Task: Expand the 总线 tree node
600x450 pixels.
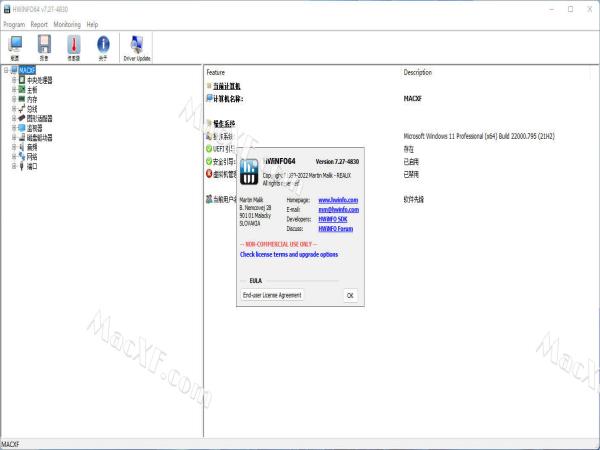Action: point(14,109)
